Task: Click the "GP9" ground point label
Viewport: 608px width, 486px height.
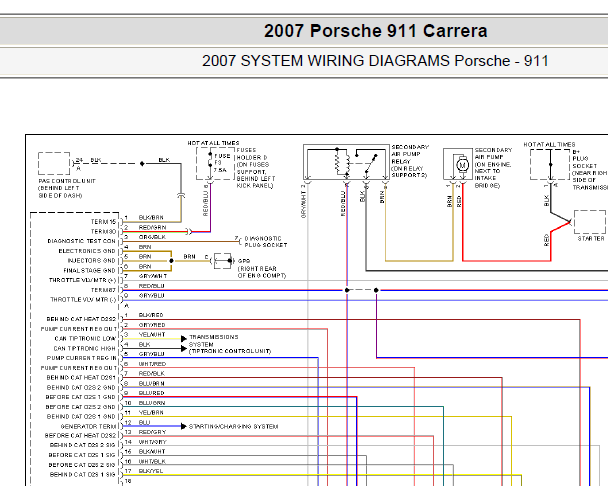Action: coord(244,261)
